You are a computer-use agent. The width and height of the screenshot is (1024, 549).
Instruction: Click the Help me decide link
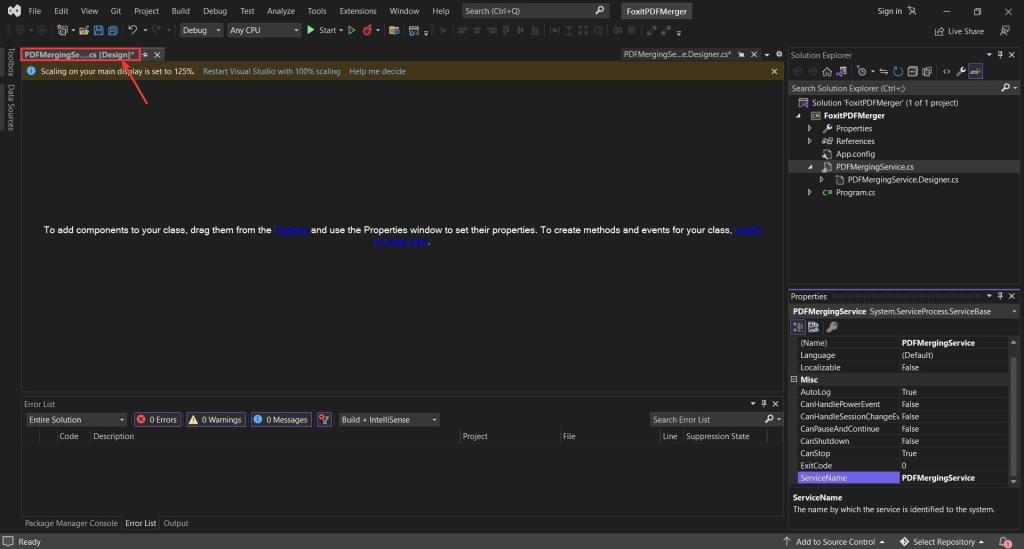377,71
